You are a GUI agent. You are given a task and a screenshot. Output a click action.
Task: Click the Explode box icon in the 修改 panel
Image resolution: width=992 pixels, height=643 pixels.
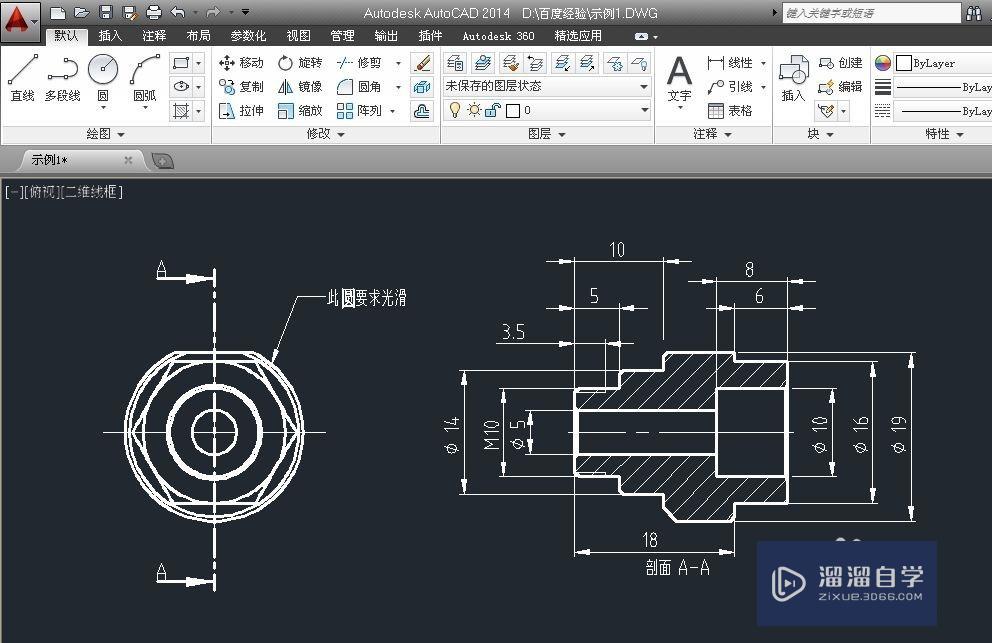(x=421, y=87)
